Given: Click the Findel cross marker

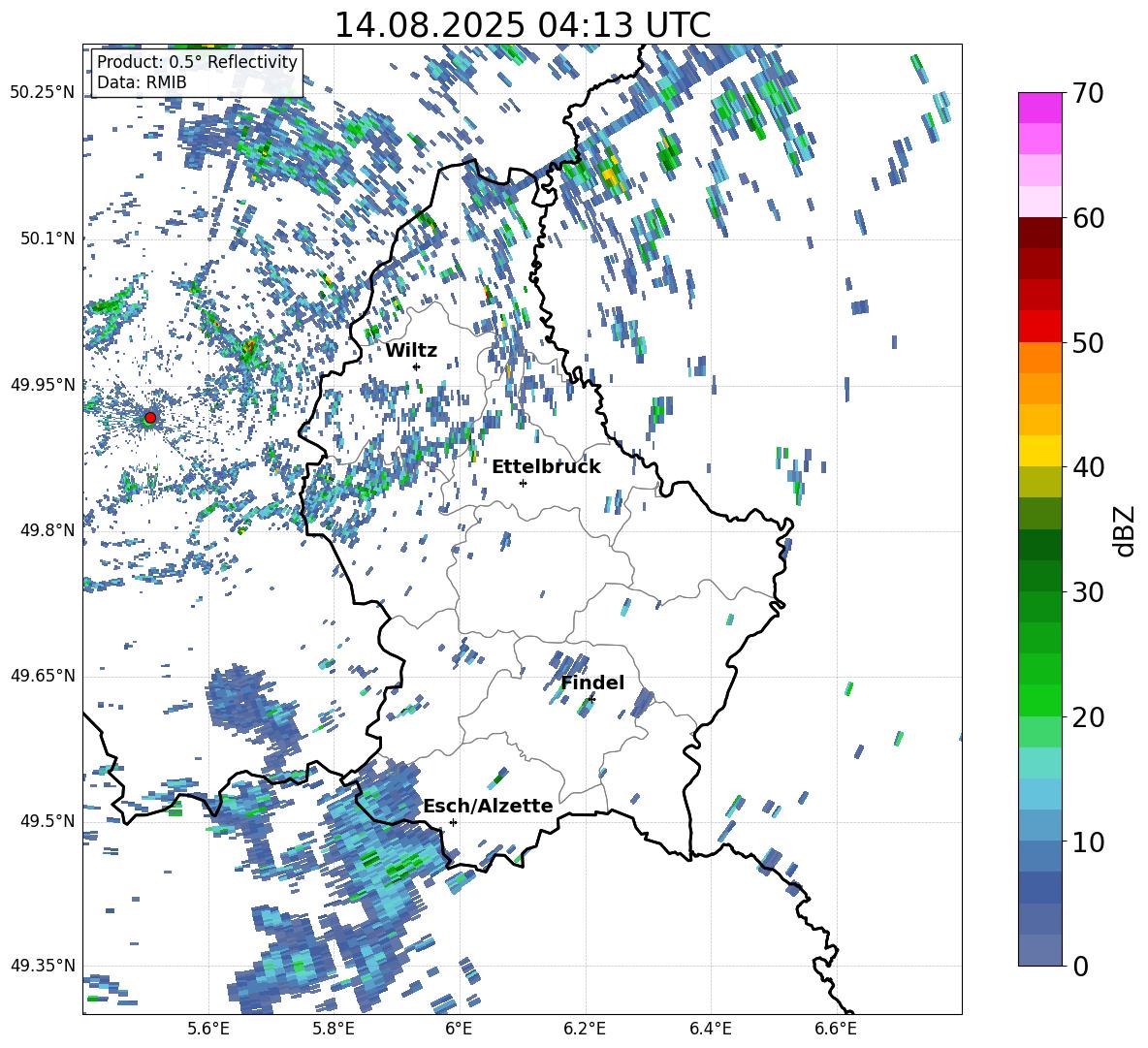Looking at the screenshot, I should (x=591, y=700).
